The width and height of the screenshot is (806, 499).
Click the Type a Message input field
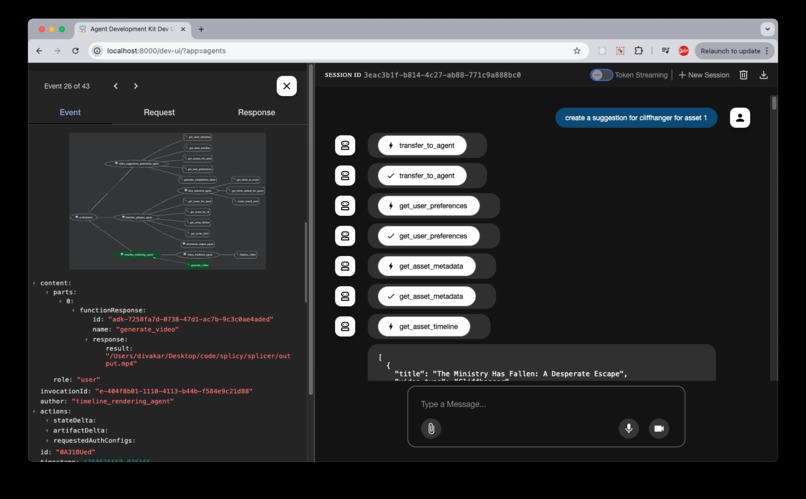coord(546,404)
